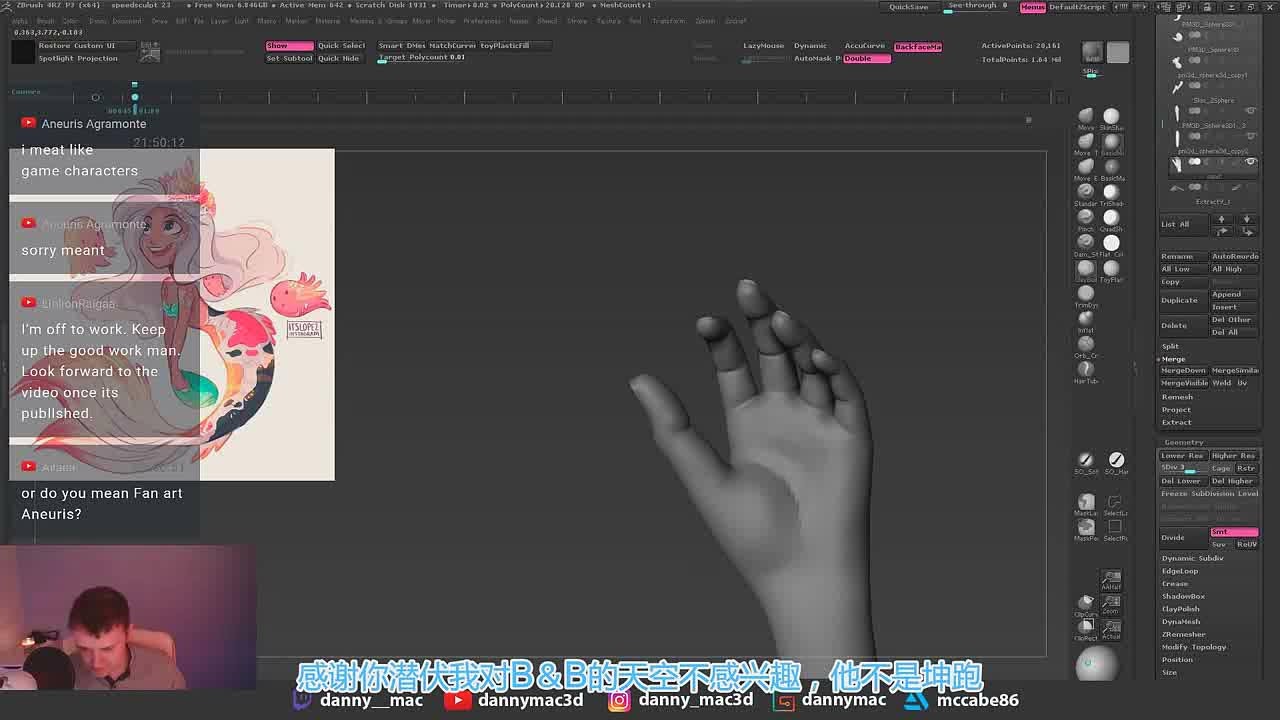The height and width of the screenshot is (720, 1280).
Task: Toggle visibility eye of selected subtool
Action: point(1250,162)
